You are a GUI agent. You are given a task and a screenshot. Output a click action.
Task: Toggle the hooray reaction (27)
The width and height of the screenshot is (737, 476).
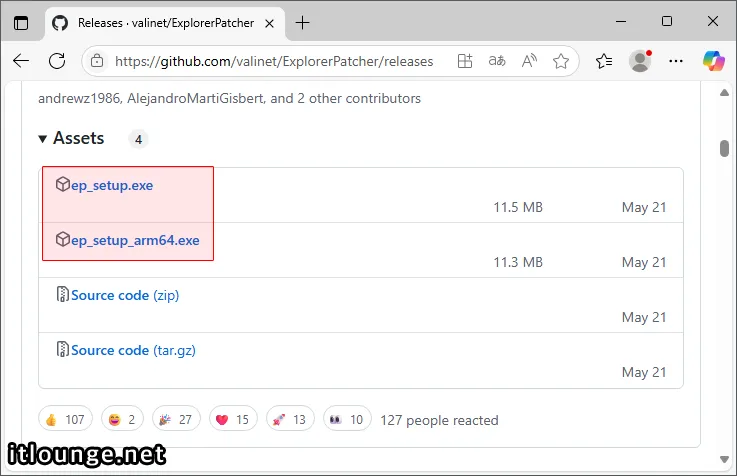point(176,419)
